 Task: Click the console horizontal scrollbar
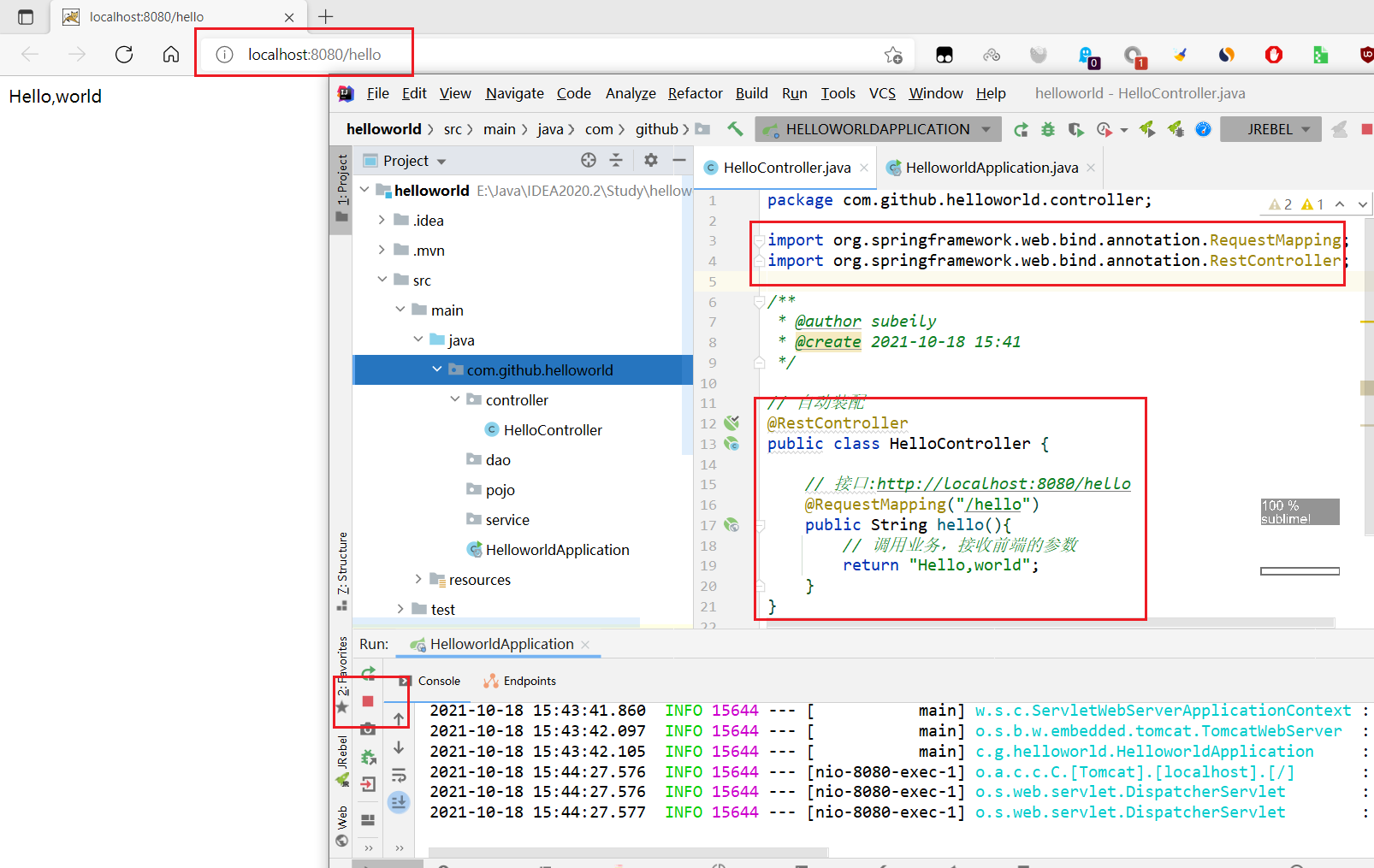point(628,852)
